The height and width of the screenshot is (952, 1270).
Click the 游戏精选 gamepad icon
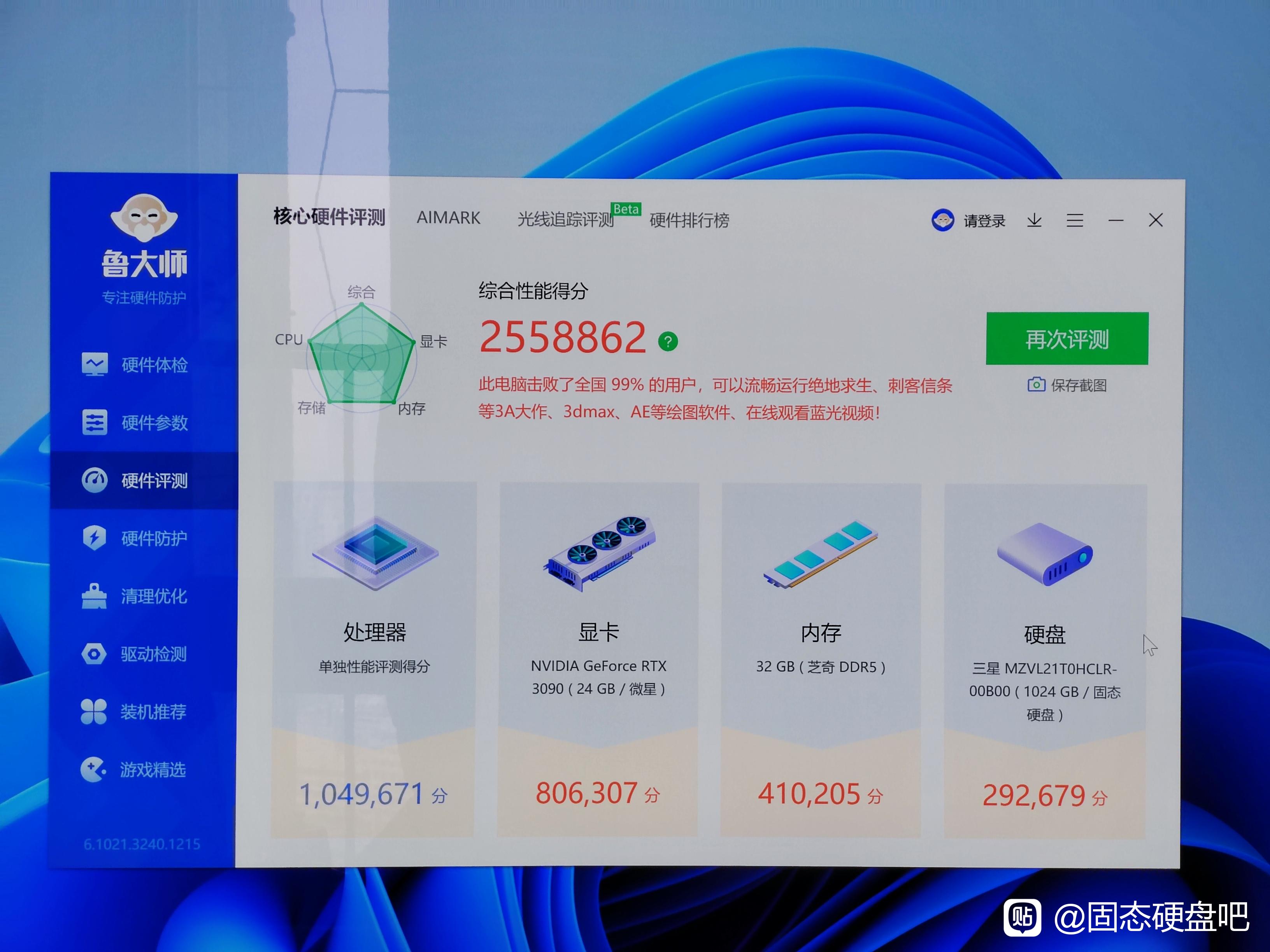click(x=94, y=770)
